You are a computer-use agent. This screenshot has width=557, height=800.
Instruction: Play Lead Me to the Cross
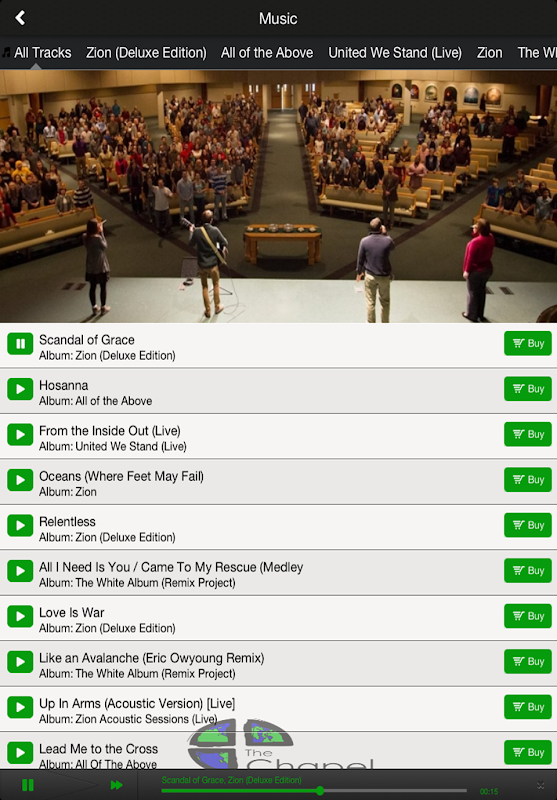(20, 753)
